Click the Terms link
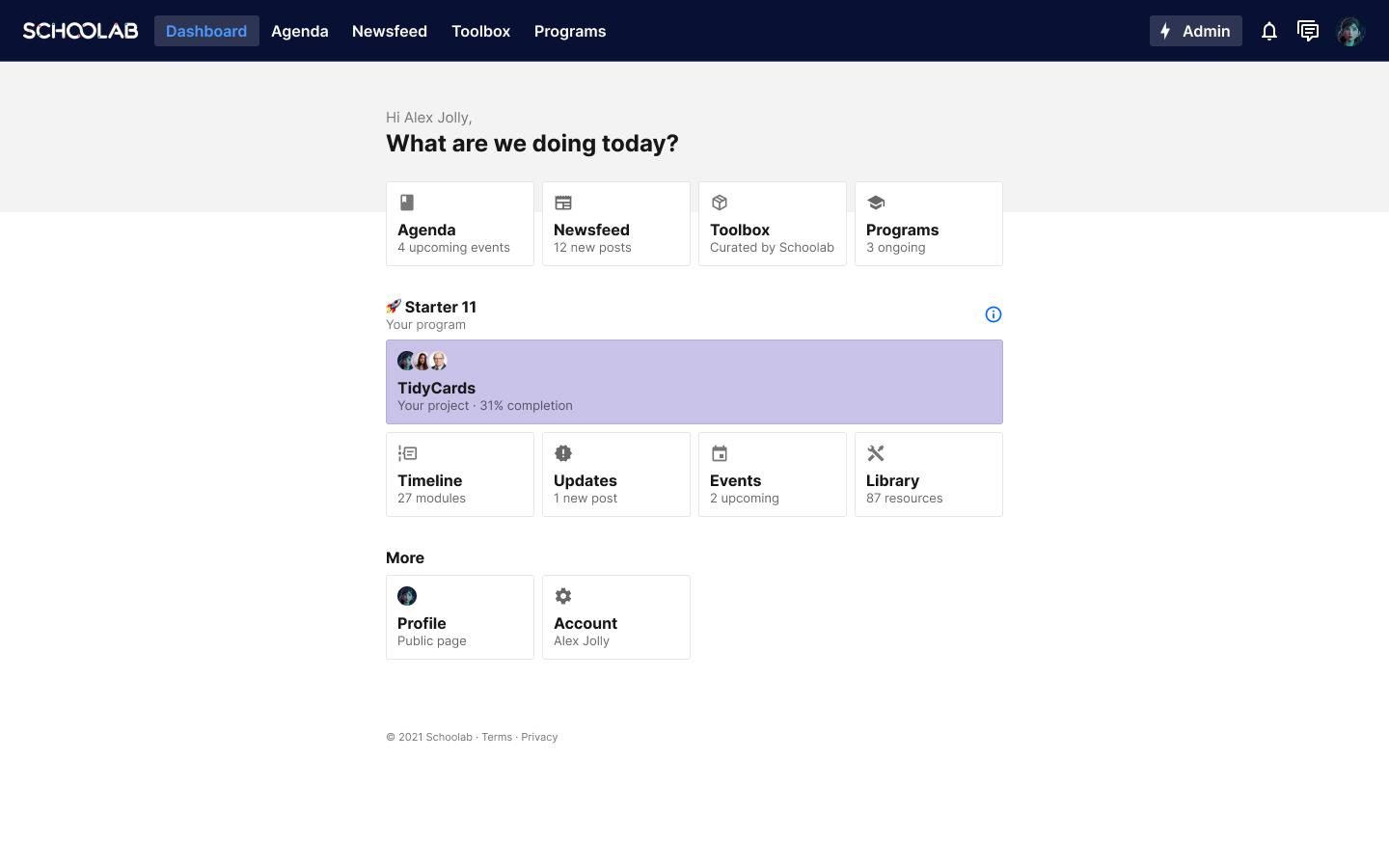This screenshot has height=868, width=1389. pos(497,737)
